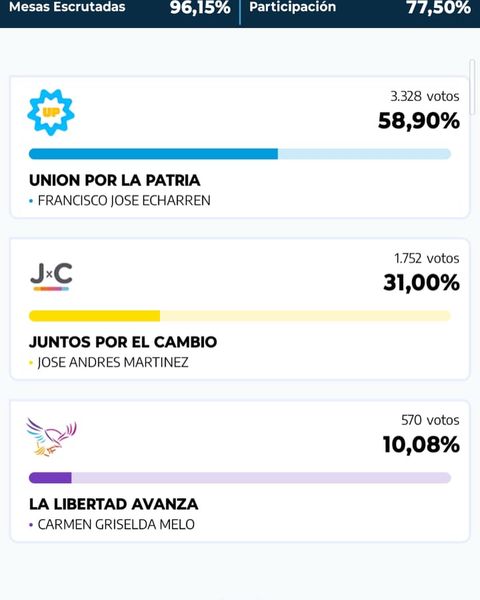480x600 pixels.
Task: Click the JxC party logo
Action: [51, 276]
